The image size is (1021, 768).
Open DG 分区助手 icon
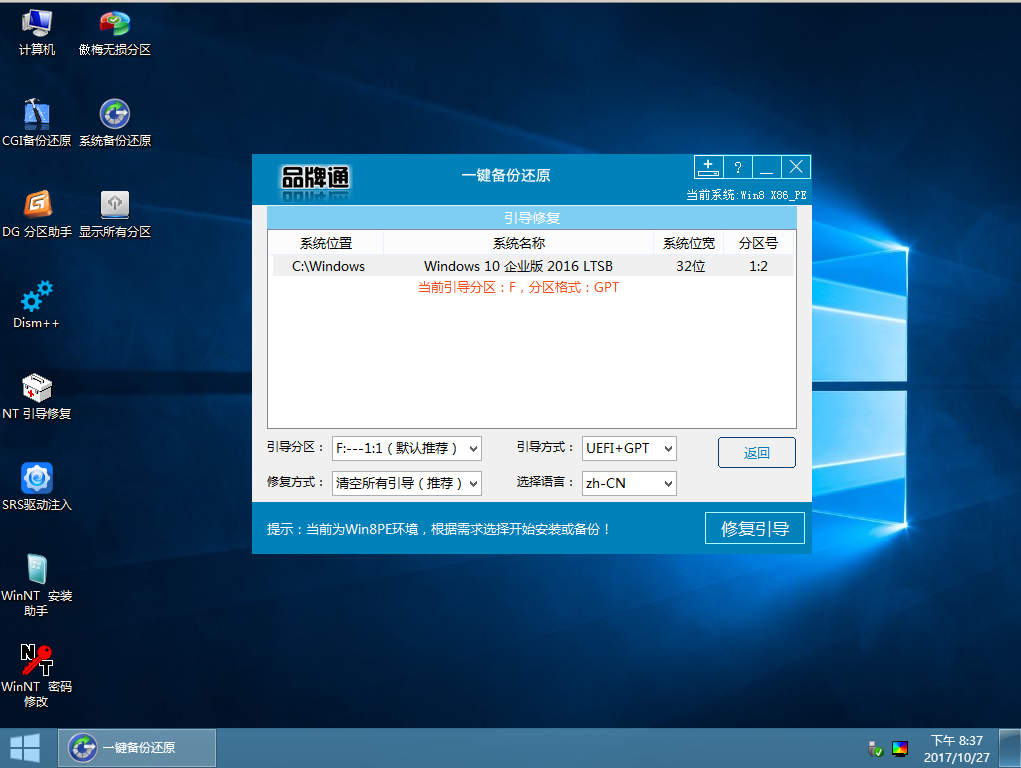(x=36, y=214)
